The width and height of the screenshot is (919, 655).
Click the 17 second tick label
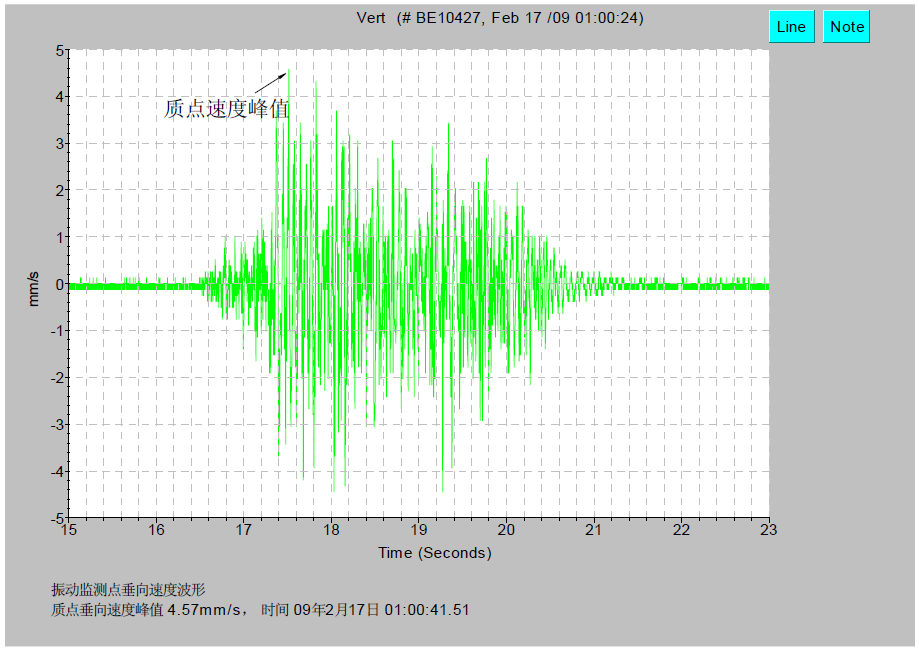pyautogui.click(x=244, y=530)
